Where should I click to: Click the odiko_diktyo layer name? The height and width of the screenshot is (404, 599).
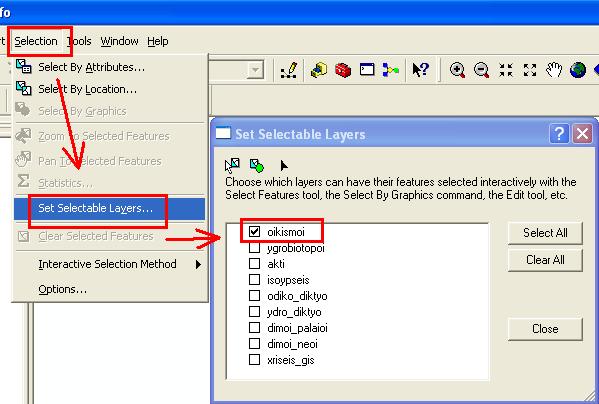[x=297, y=296]
